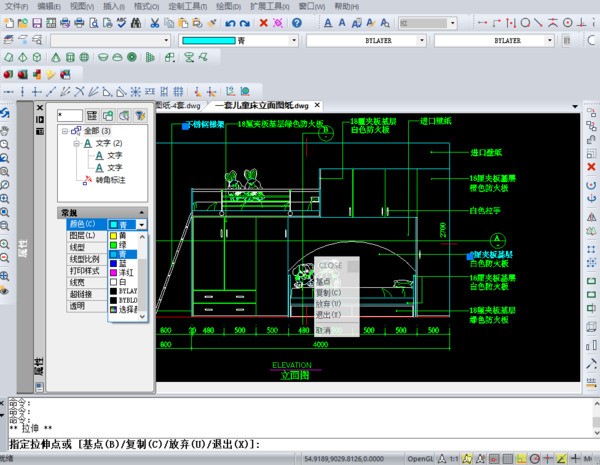The image size is (600, 465).
Task: Choose 退出(X) in the context menu
Action: tap(328, 314)
